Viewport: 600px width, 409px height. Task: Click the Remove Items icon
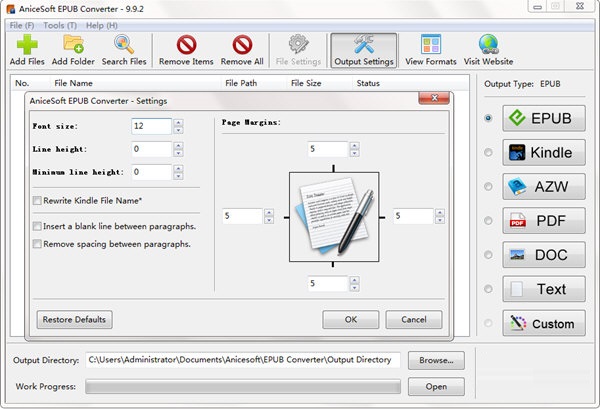point(186,45)
